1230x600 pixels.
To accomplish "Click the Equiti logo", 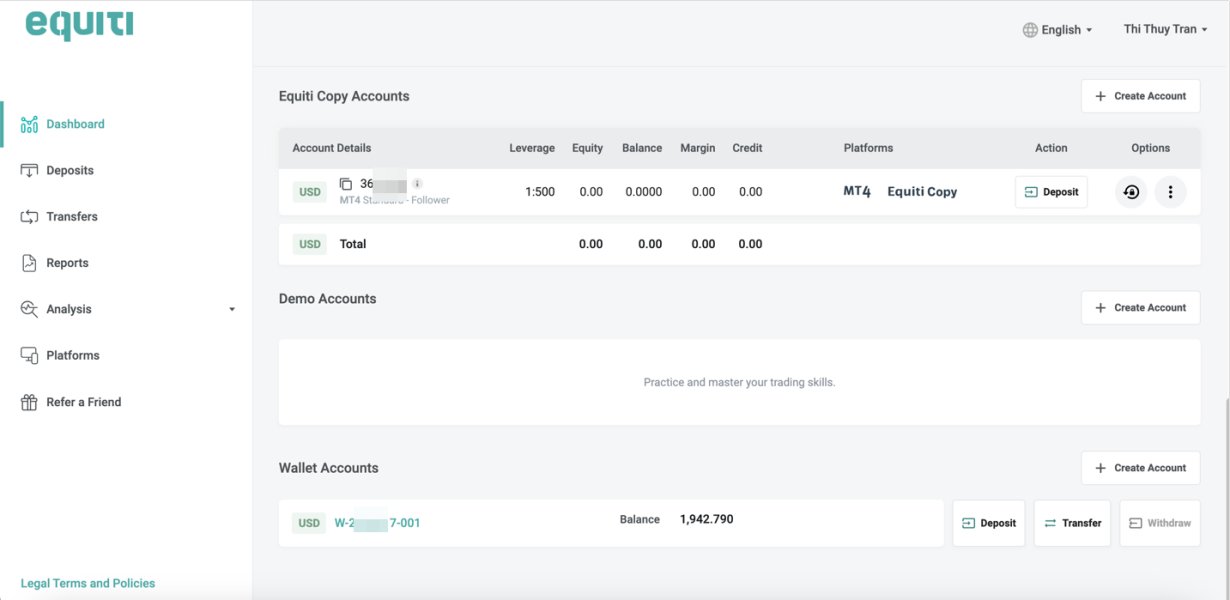I will pos(79,25).
